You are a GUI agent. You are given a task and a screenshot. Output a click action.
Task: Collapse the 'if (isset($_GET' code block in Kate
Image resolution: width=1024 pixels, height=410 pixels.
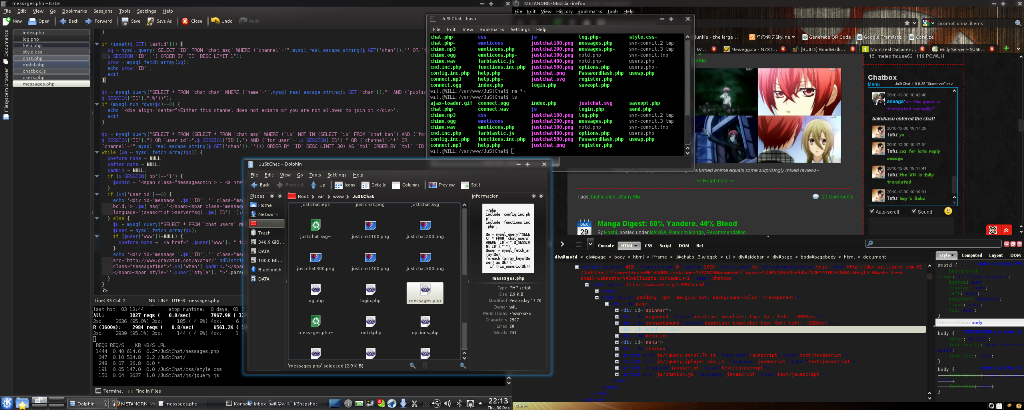(x=97, y=44)
